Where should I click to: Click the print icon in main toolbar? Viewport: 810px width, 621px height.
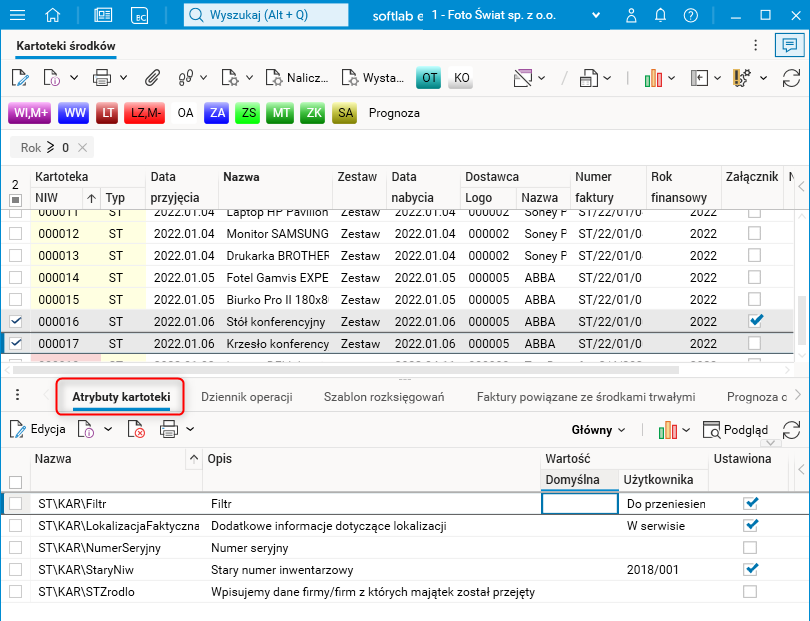point(102,77)
